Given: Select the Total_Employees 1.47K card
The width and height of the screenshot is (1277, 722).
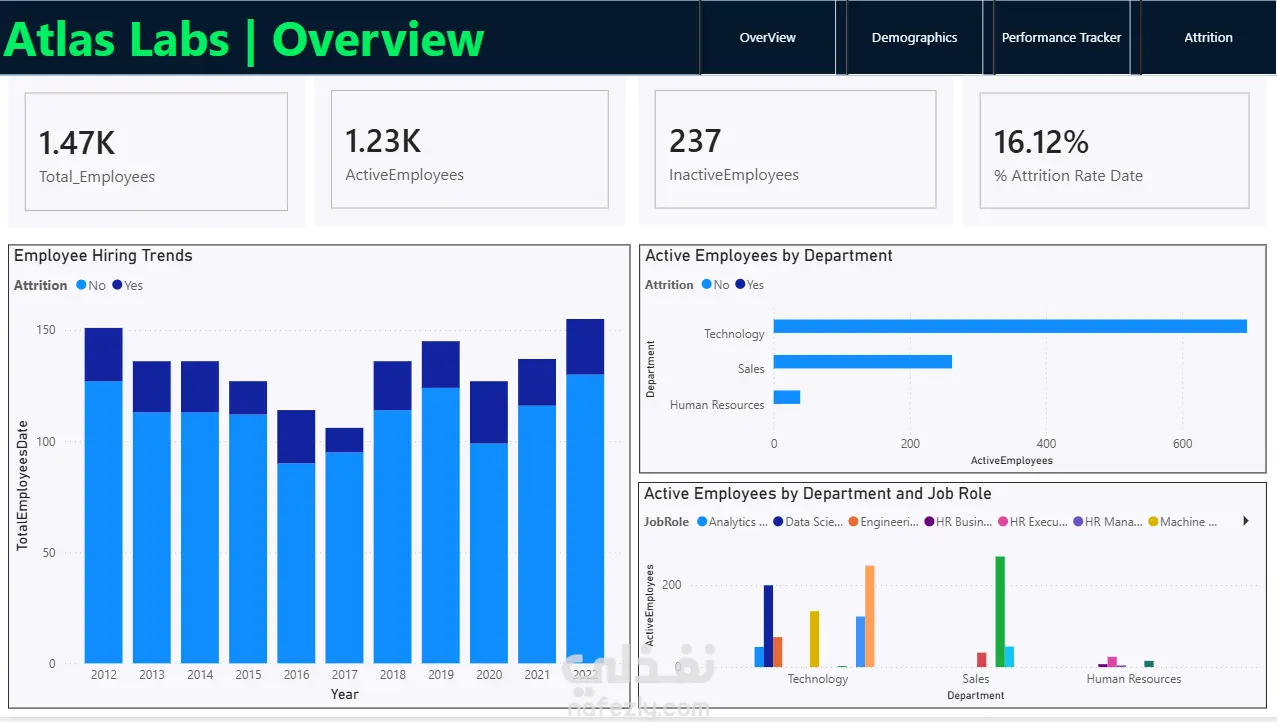Looking at the screenshot, I should pos(156,152).
